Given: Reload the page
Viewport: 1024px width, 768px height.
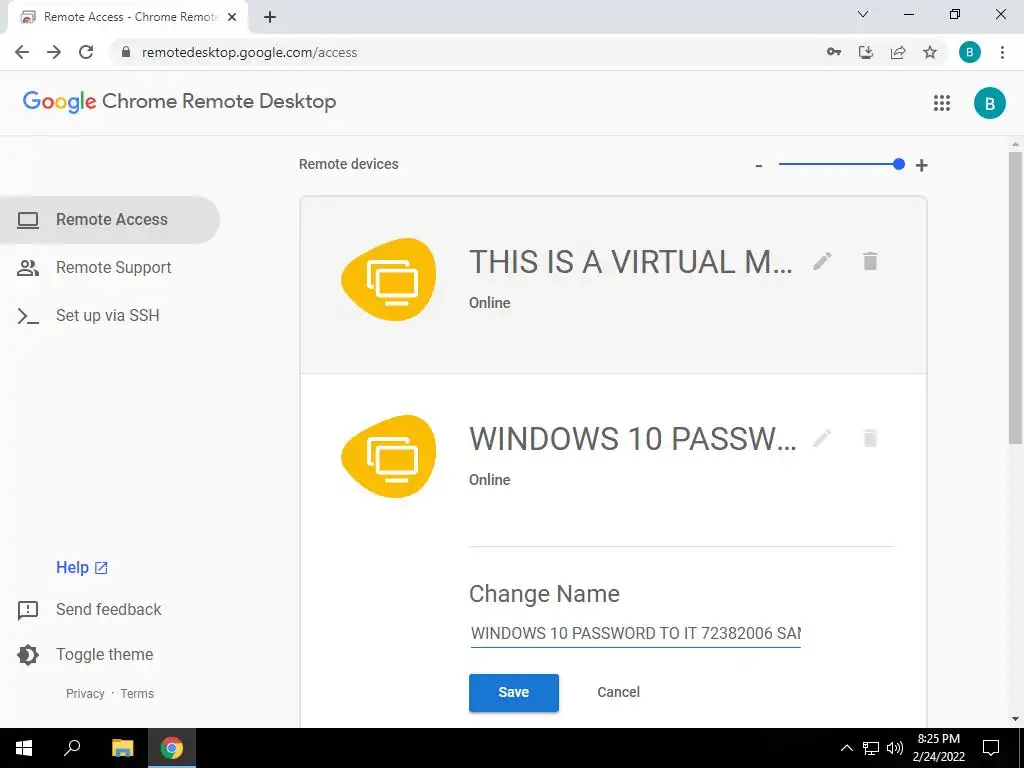Looking at the screenshot, I should point(86,52).
